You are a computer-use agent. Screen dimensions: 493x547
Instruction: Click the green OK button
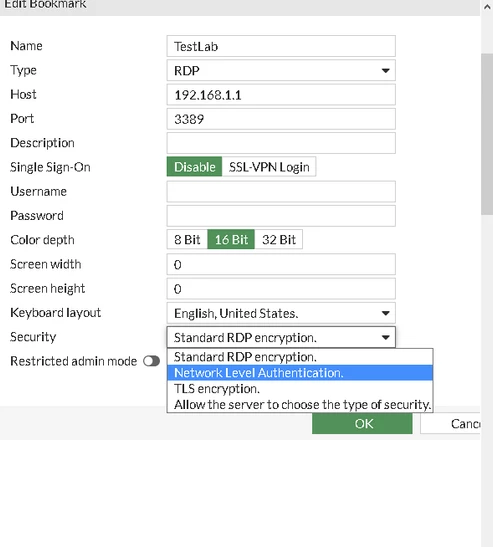pyautogui.click(x=362, y=424)
